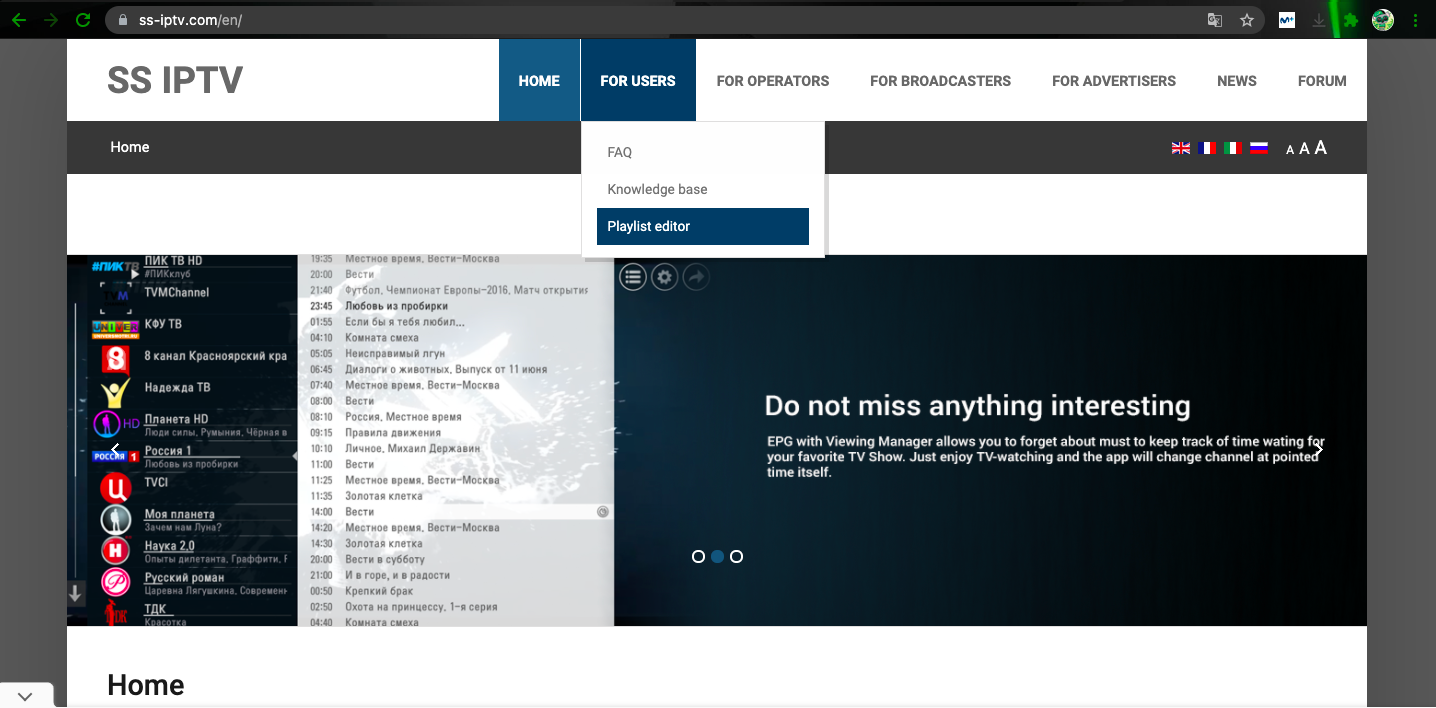Open the Chrome extensions puzzle icon

pyautogui.click(x=1351, y=20)
